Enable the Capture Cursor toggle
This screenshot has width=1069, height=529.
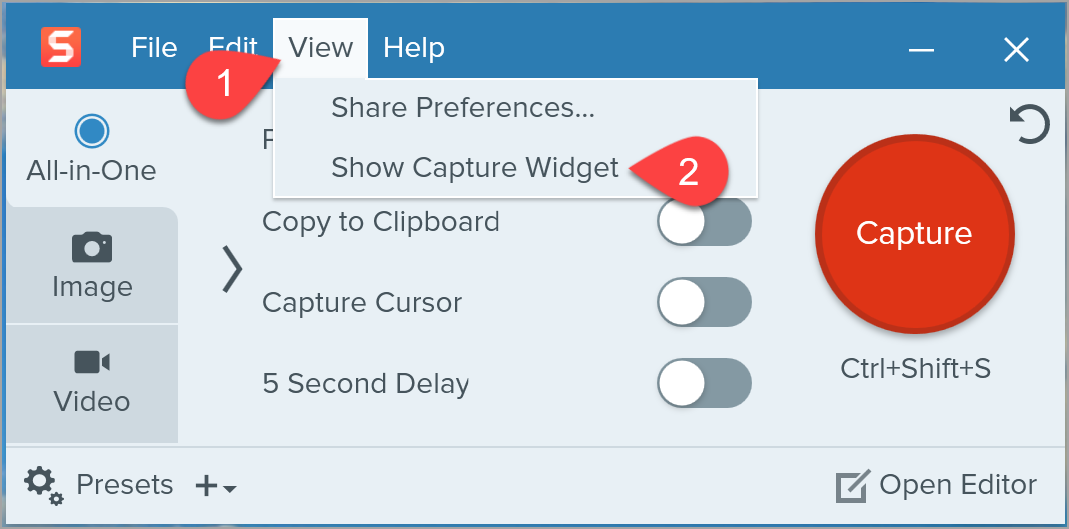point(704,302)
